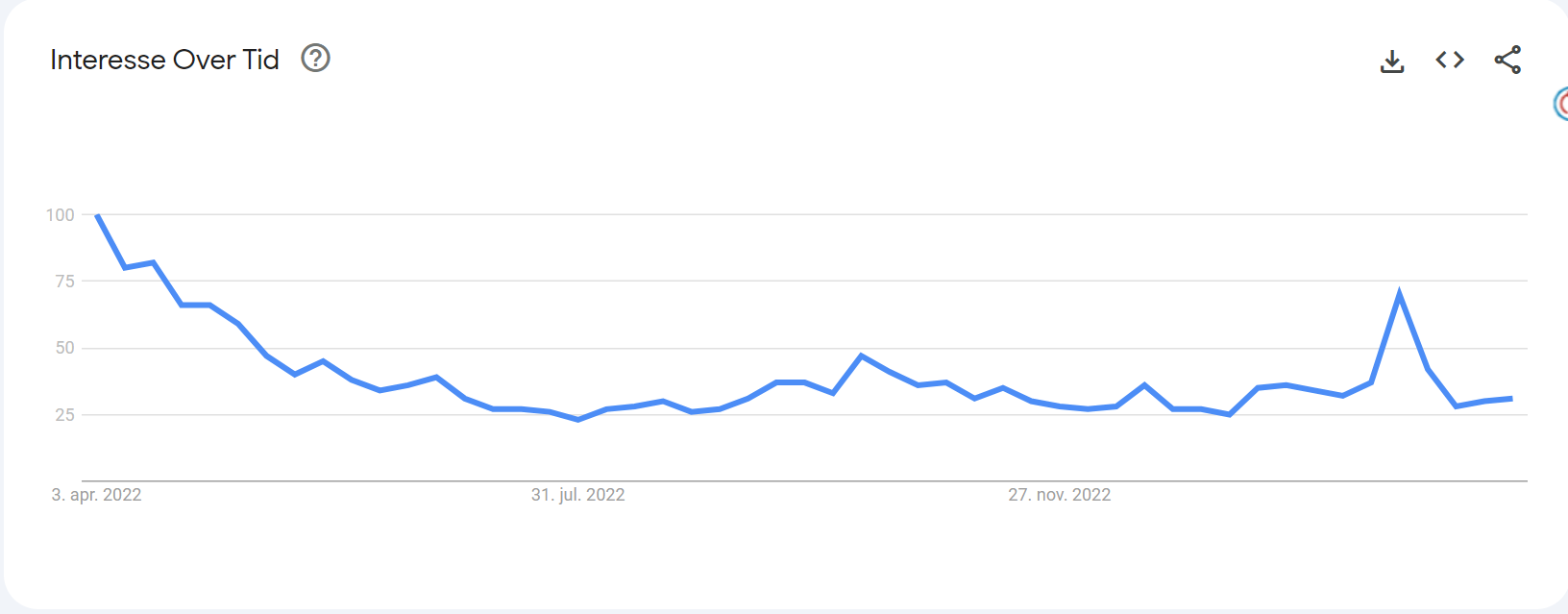Click the lowest dip left of 31. jul. 2022
Screen dimensions: 1568x614
click(x=578, y=420)
